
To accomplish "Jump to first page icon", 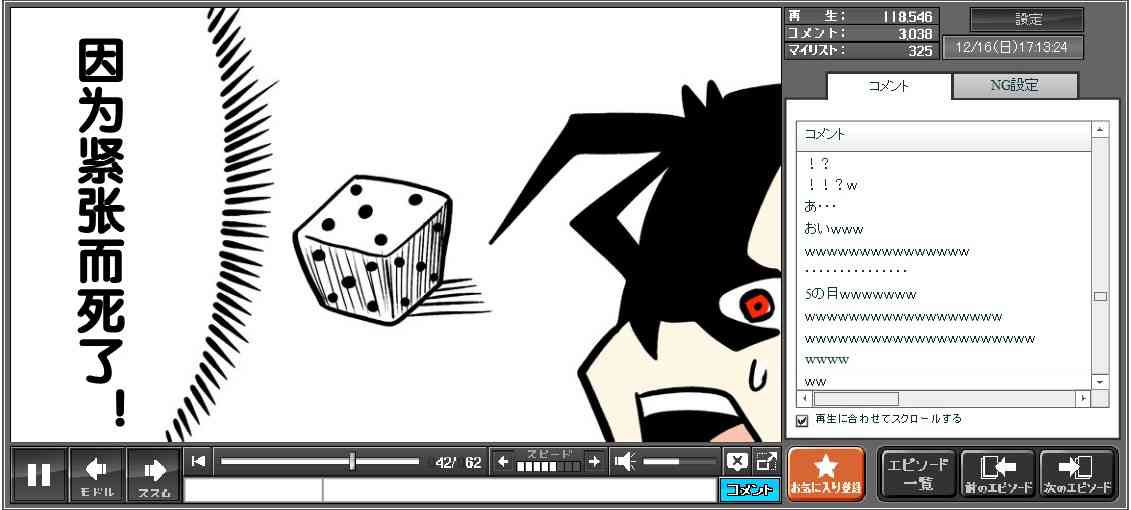I will pos(199,461).
